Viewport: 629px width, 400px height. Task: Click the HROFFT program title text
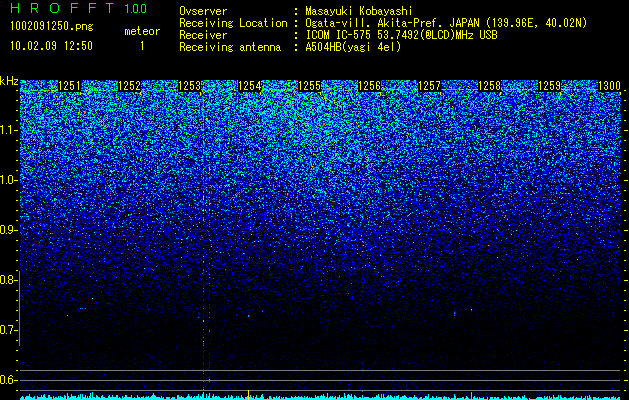(62, 8)
